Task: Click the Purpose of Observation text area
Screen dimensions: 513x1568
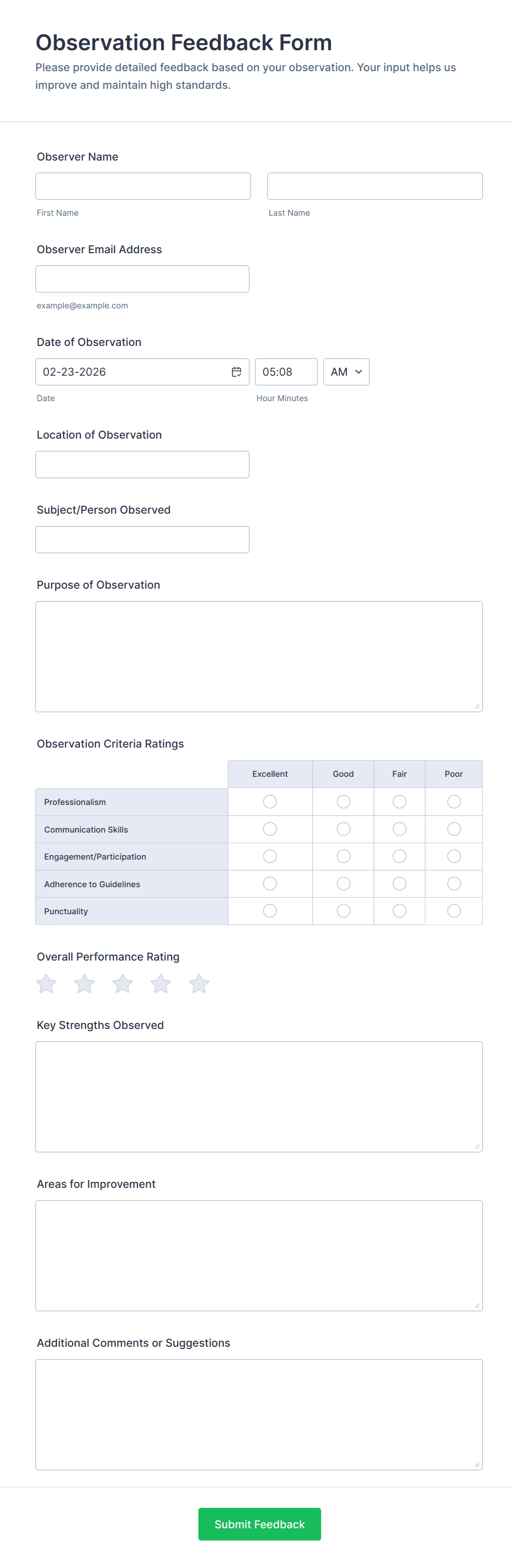Action: pyautogui.click(x=259, y=656)
